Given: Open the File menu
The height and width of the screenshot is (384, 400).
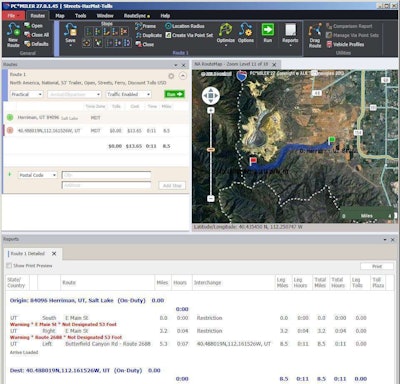Looking at the screenshot, I should 13,16.
